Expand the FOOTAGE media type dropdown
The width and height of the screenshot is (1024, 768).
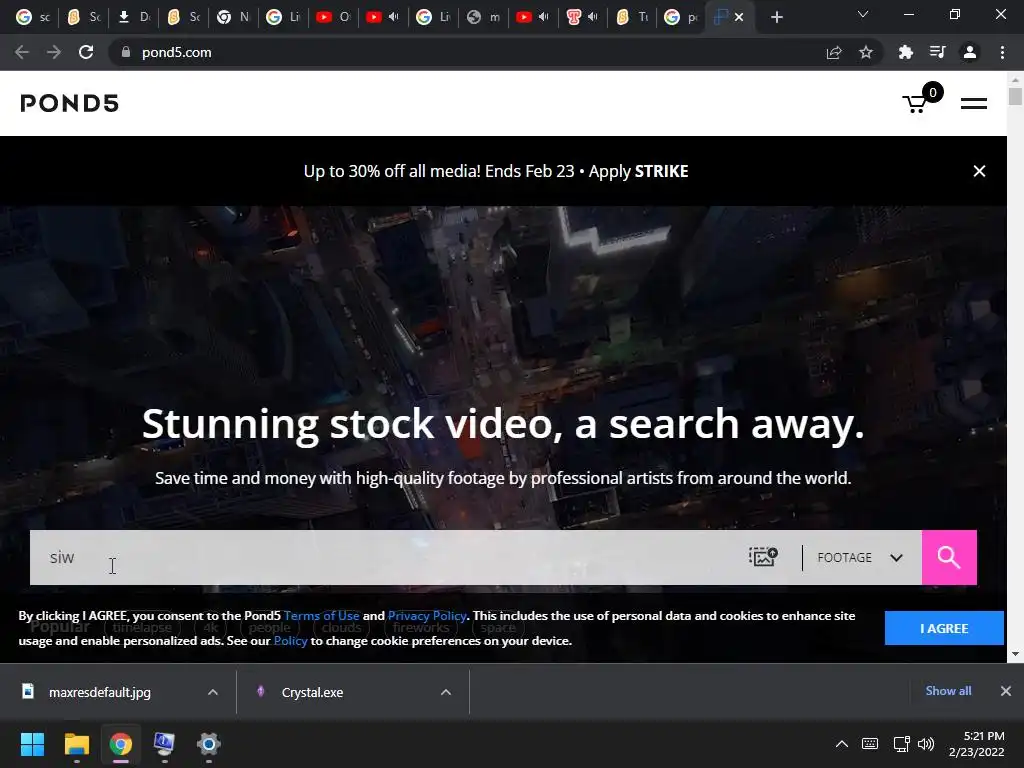pos(860,558)
